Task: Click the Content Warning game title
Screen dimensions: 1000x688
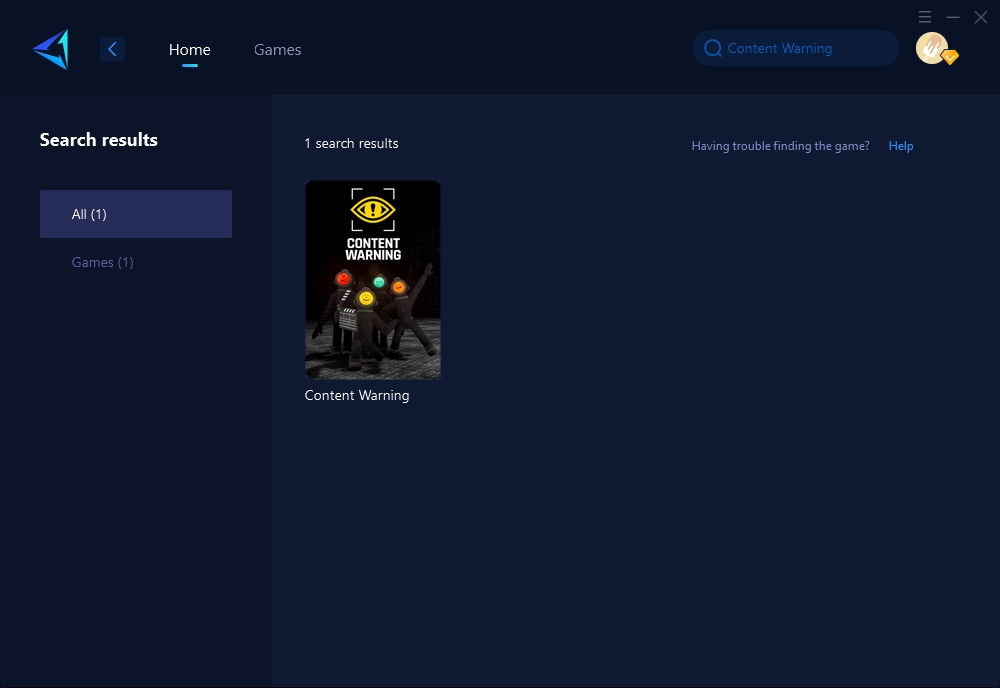Action: click(x=357, y=395)
